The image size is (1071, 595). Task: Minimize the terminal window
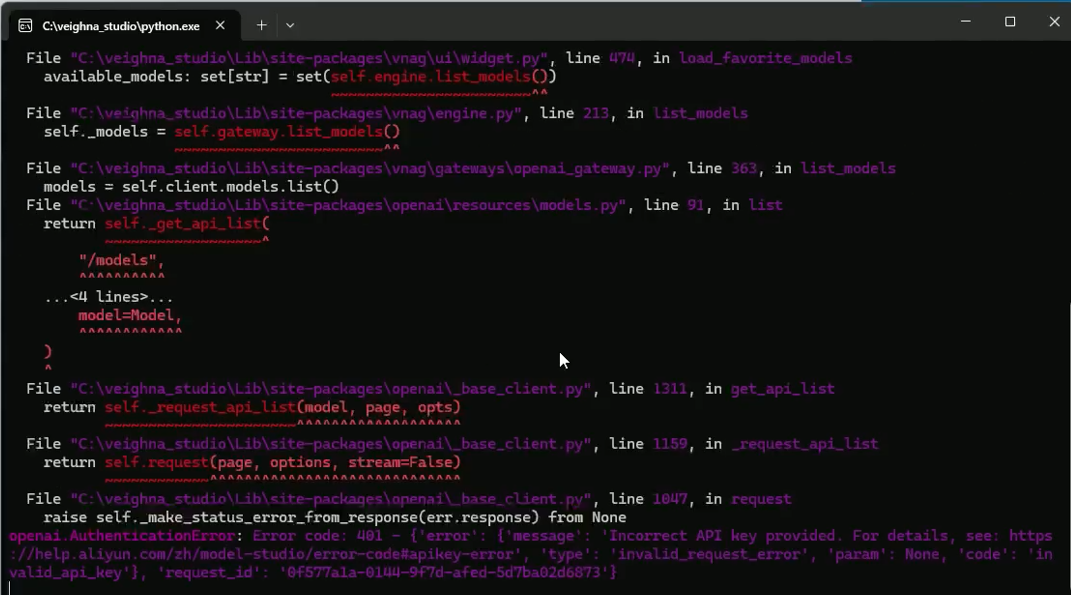(x=966, y=22)
